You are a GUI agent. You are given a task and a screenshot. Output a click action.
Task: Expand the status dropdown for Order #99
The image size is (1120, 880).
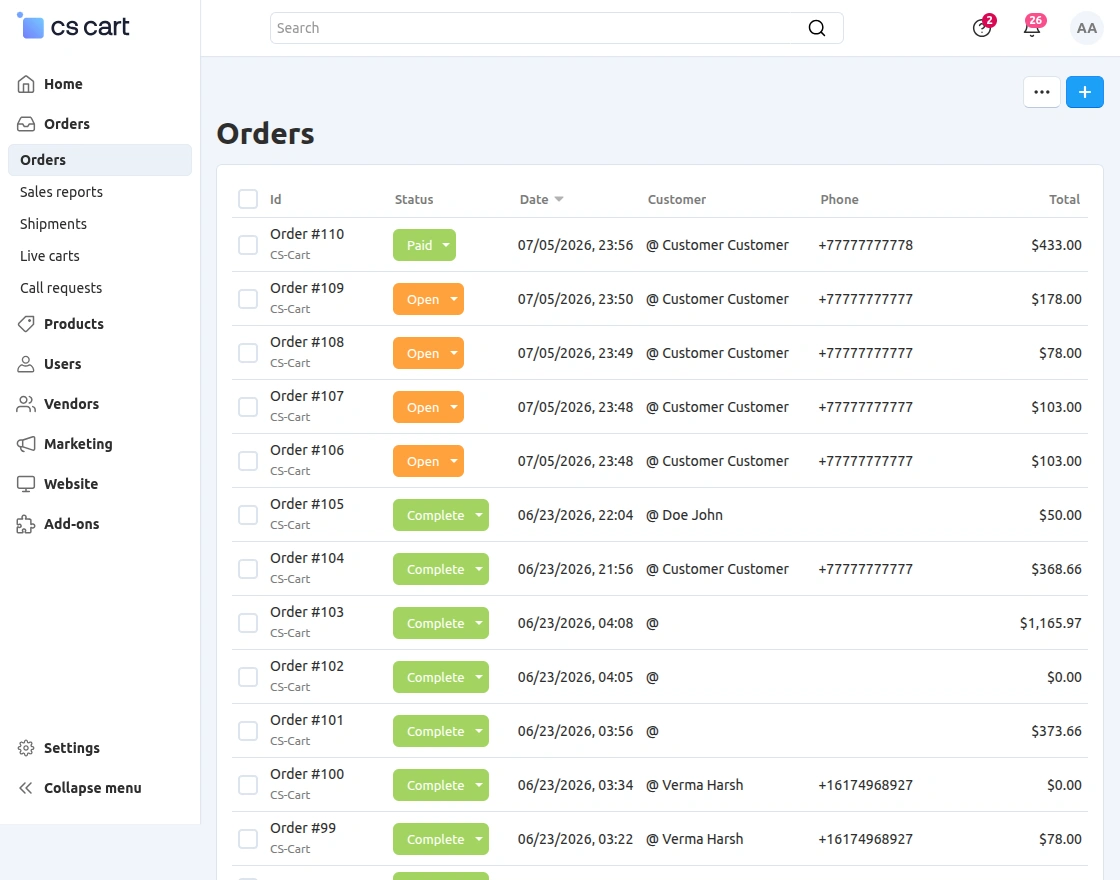[x=441, y=839]
